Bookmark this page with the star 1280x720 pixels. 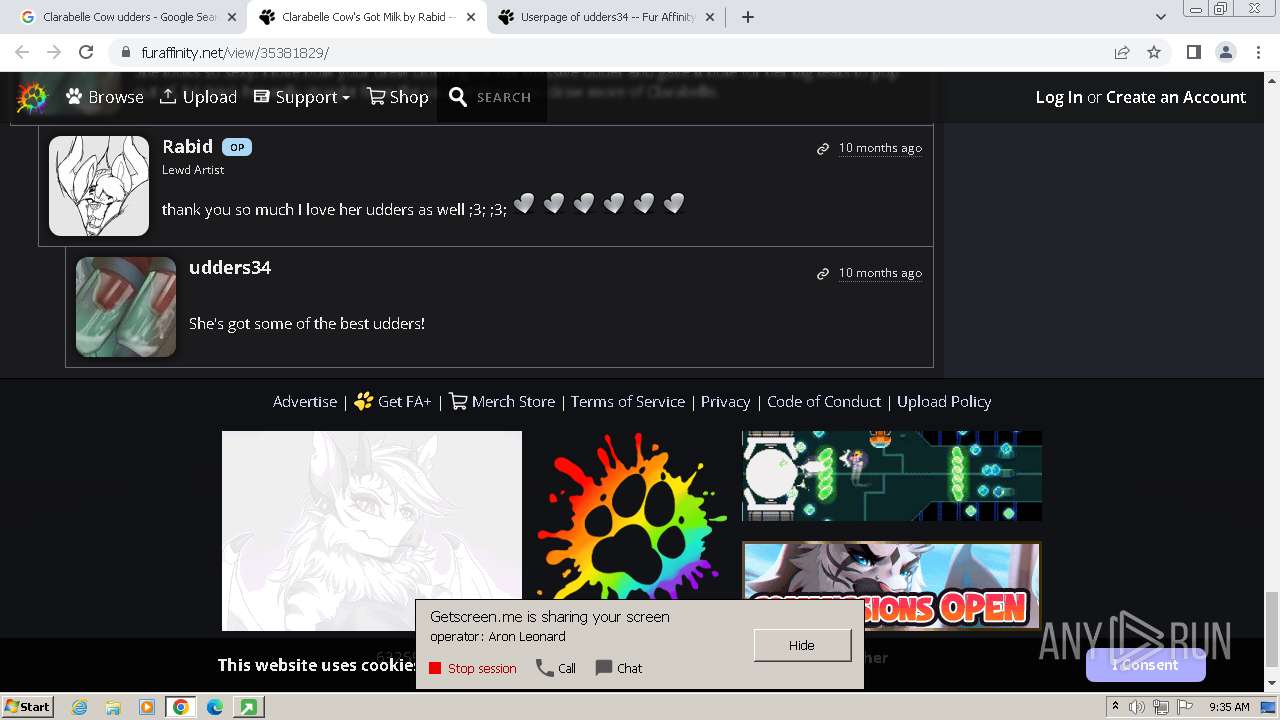click(1154, 52)
